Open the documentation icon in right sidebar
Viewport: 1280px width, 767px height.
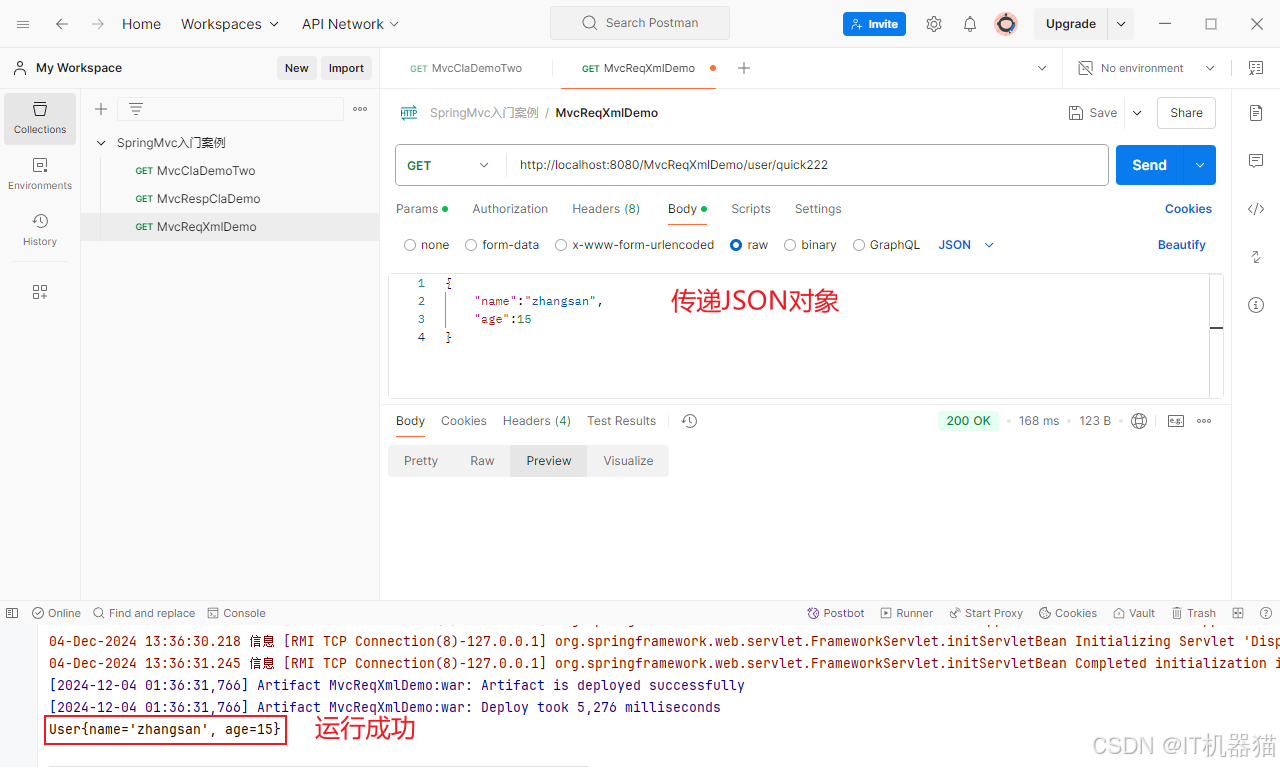[1256, 113]
